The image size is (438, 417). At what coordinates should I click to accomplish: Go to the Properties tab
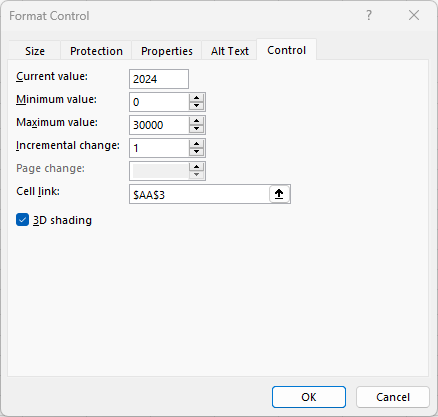167,51
